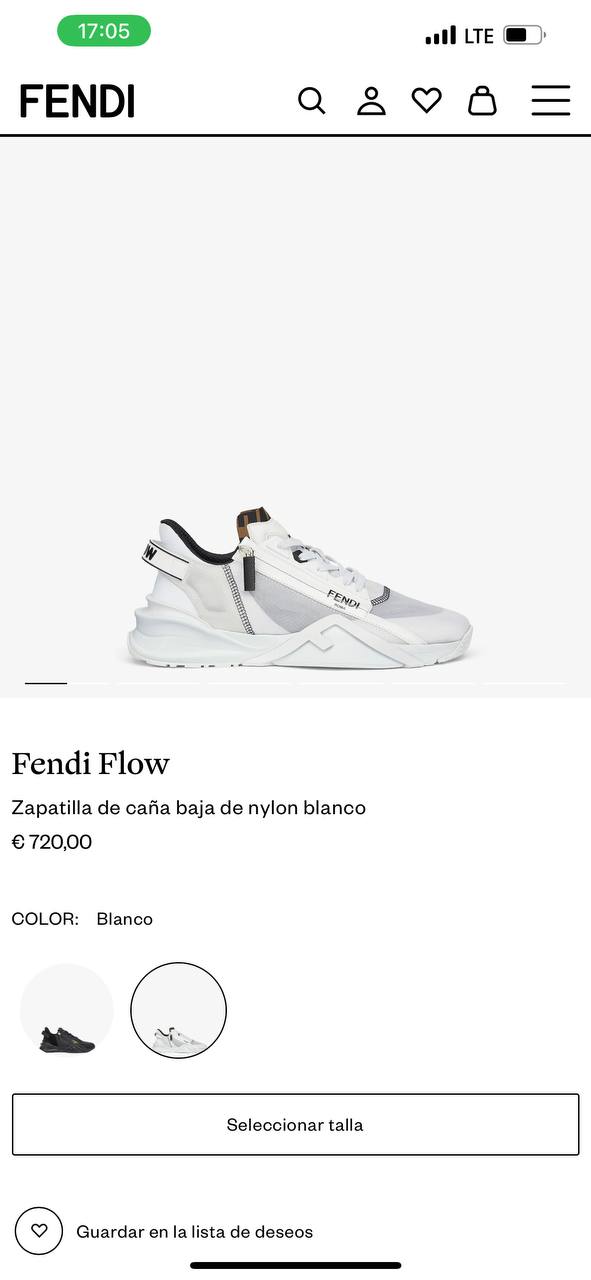Tap the battery indicator in status bar
Image resolution: width=591 pixels, height=1280 pixels.
pyautogui.click(x=524, y=35)
